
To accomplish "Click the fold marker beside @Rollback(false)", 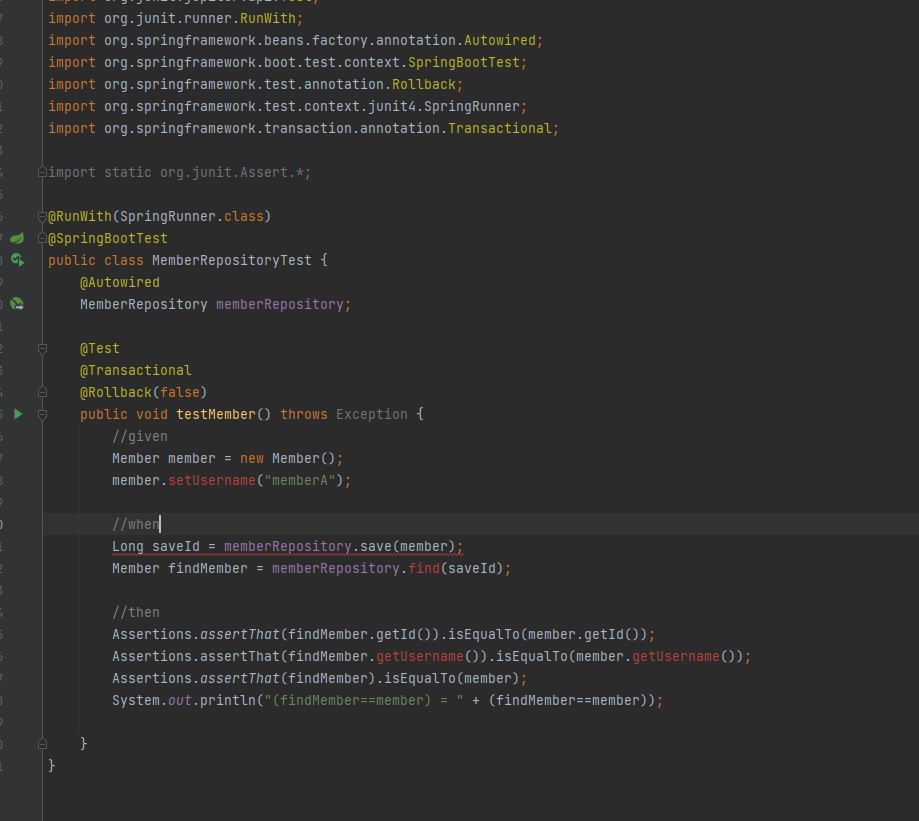I will pyautogui.click(x=42, y=391).
